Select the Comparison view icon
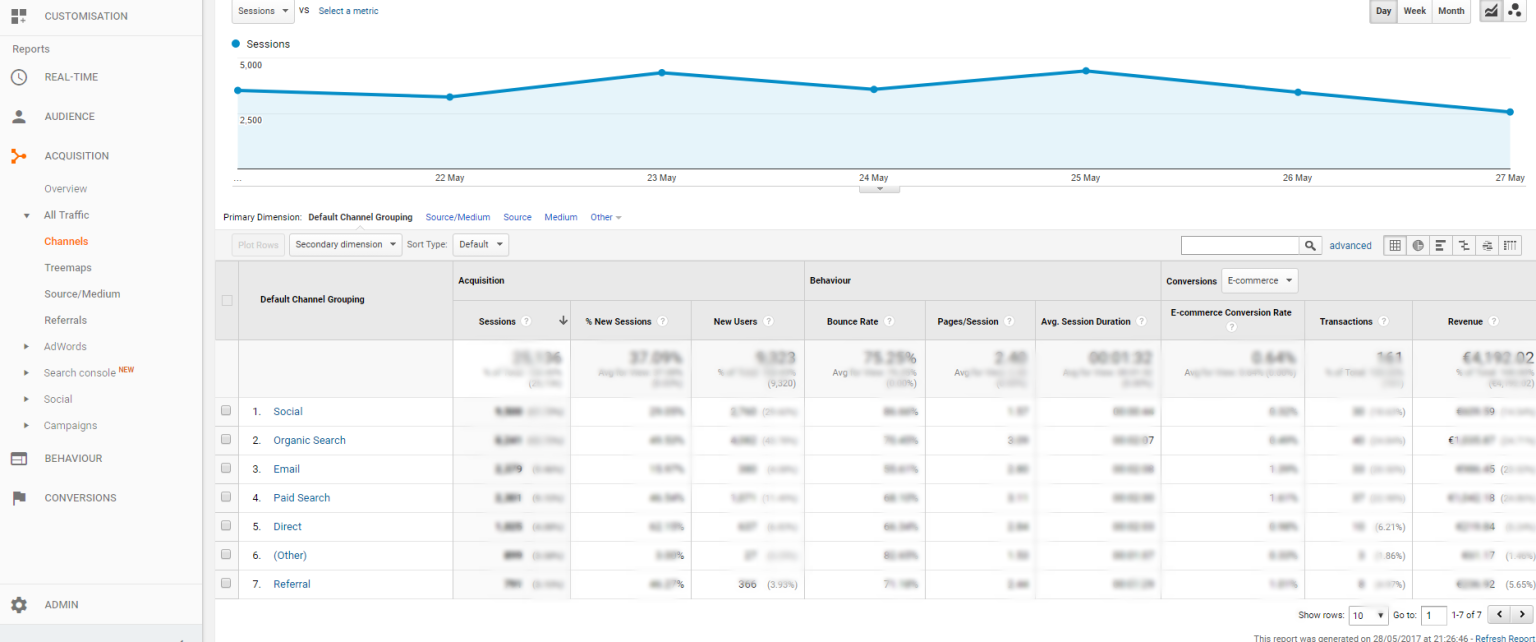This screenshot has height=642, width=1536. point(1464,245)
